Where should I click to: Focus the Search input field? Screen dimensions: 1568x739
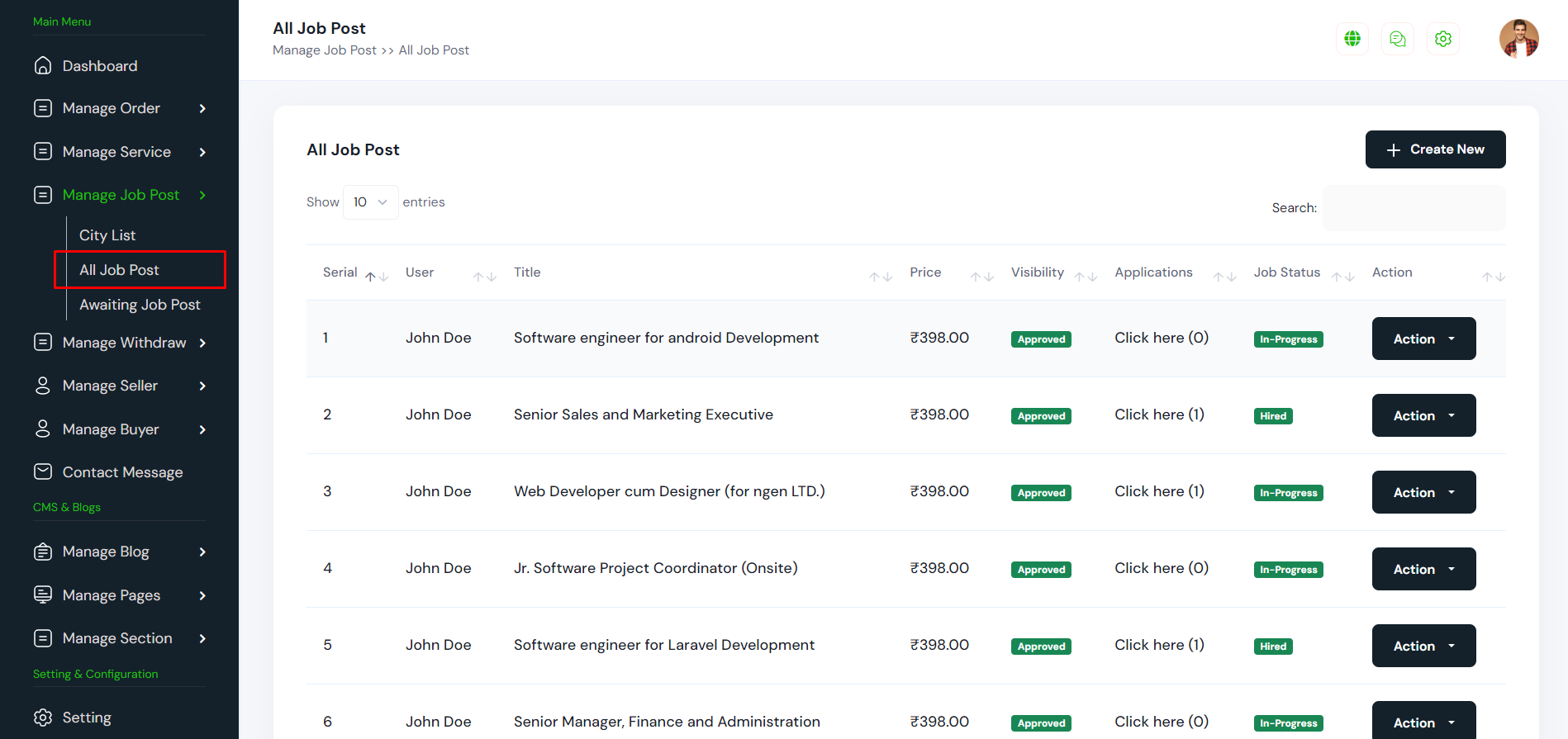[1414, 208]
